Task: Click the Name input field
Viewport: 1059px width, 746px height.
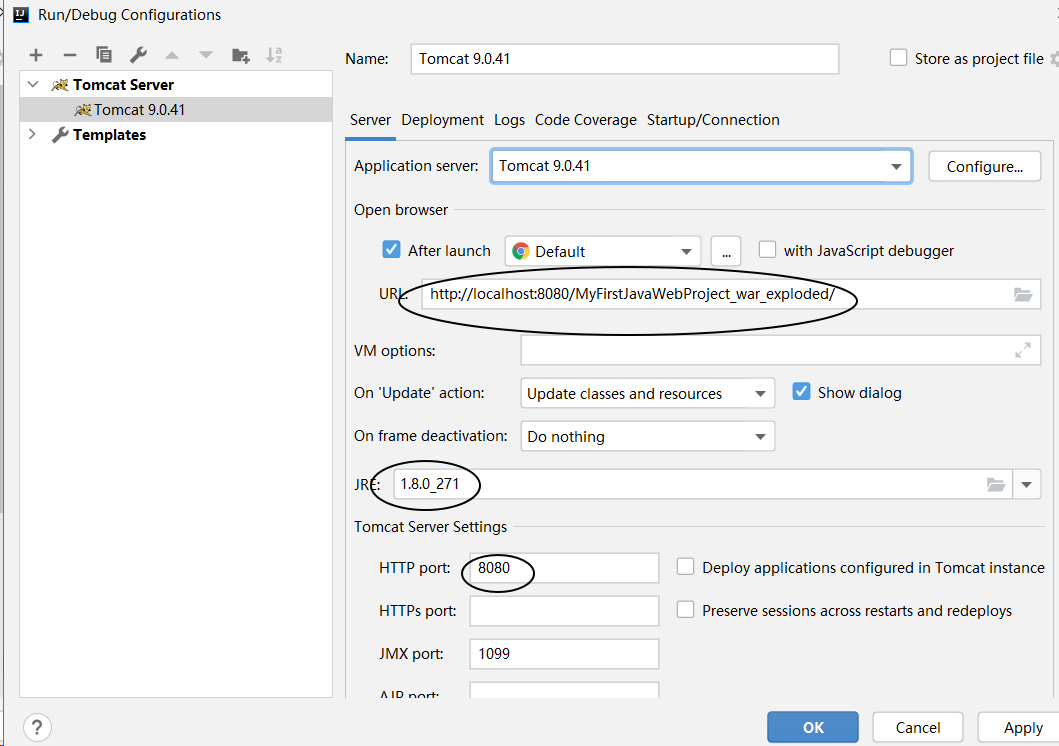Action: coord(625,59)
